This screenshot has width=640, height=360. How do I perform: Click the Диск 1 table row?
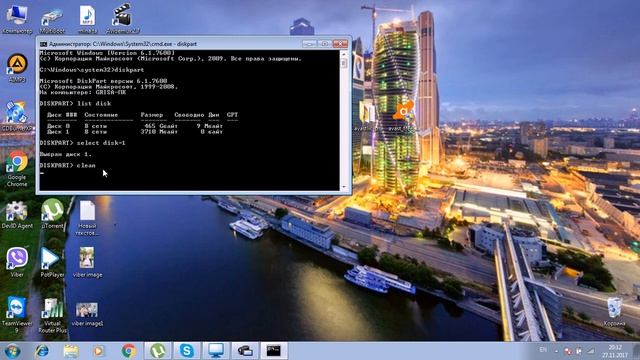click(x=135, y=132)
